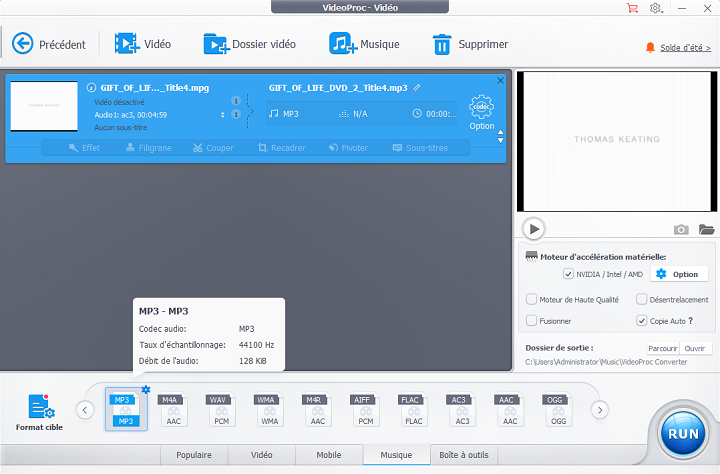Select the AC3 format
Screen dimensions: 720x474
point(461,410)
